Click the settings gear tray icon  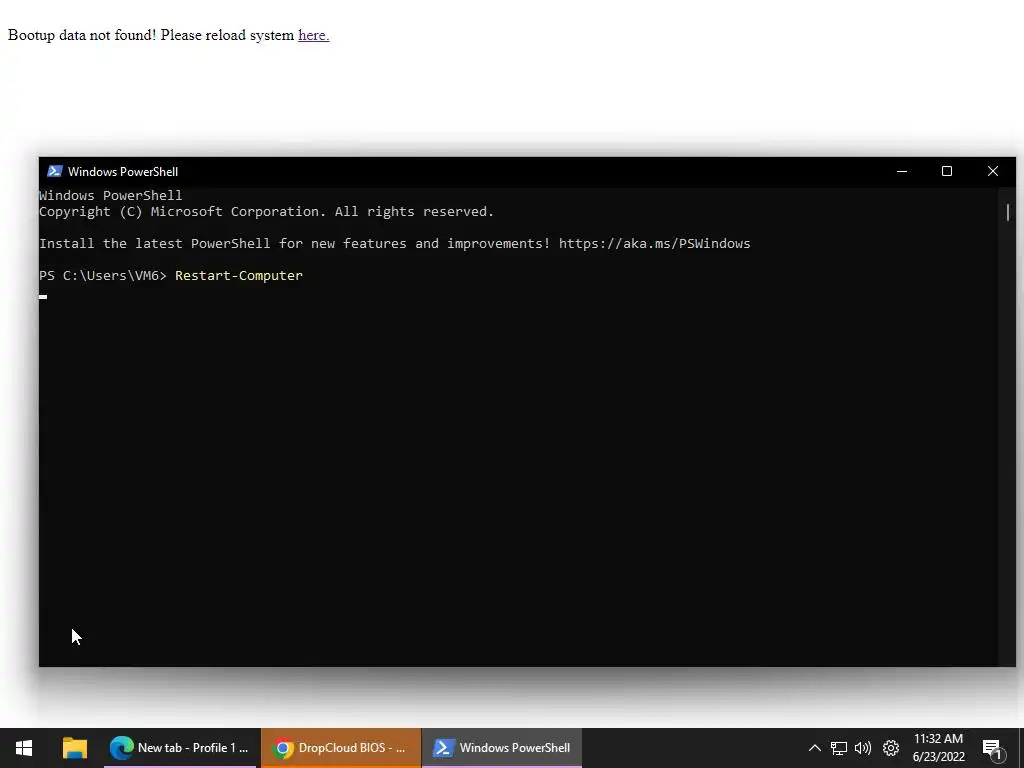coord(891,748)
